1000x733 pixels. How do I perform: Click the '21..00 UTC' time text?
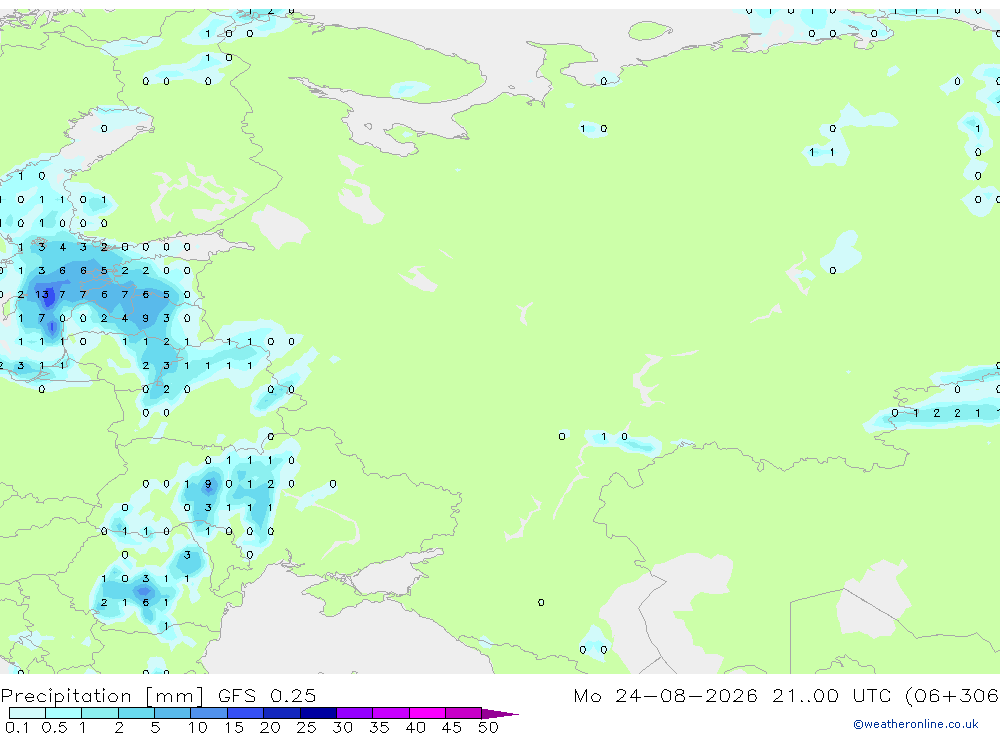[x=833, y=695]
